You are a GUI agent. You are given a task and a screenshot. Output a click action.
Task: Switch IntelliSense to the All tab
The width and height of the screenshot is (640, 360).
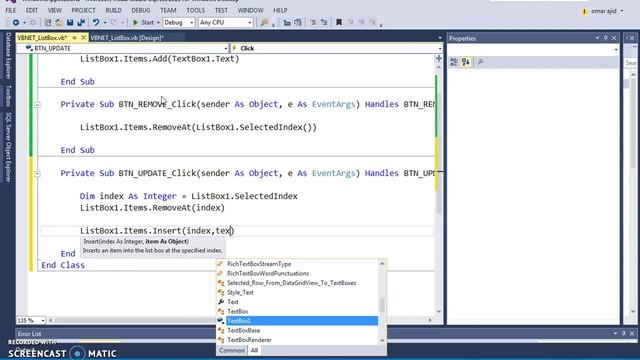click(x=254, y=350)
